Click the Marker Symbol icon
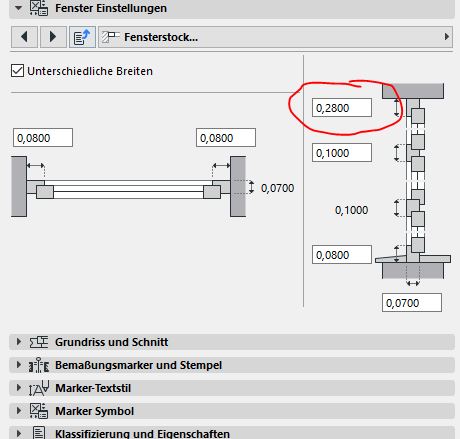This screenshot has height=439, width=460. click(x=39, y=411)
